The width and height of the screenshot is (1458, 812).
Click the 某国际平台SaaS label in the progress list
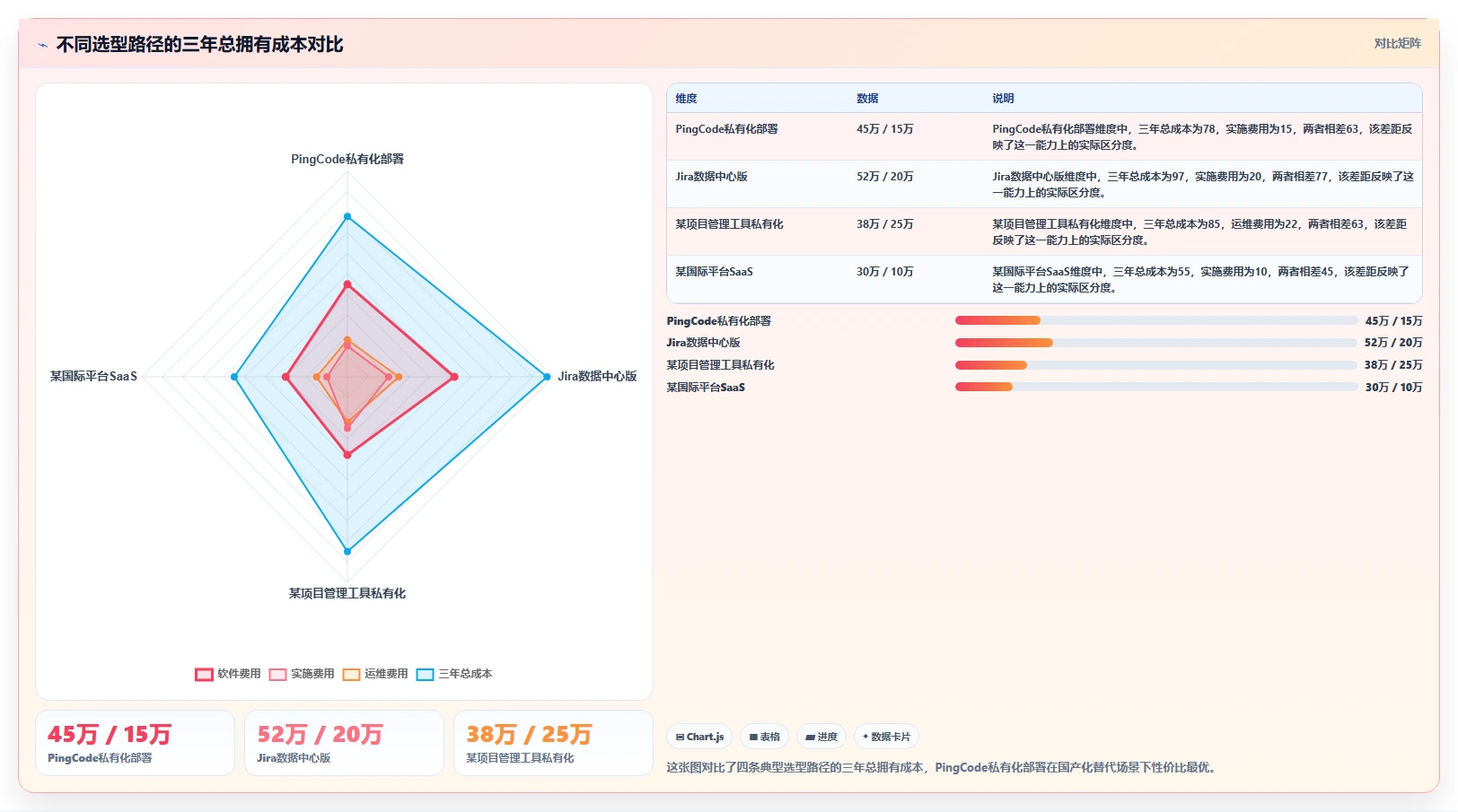[706, 388]
